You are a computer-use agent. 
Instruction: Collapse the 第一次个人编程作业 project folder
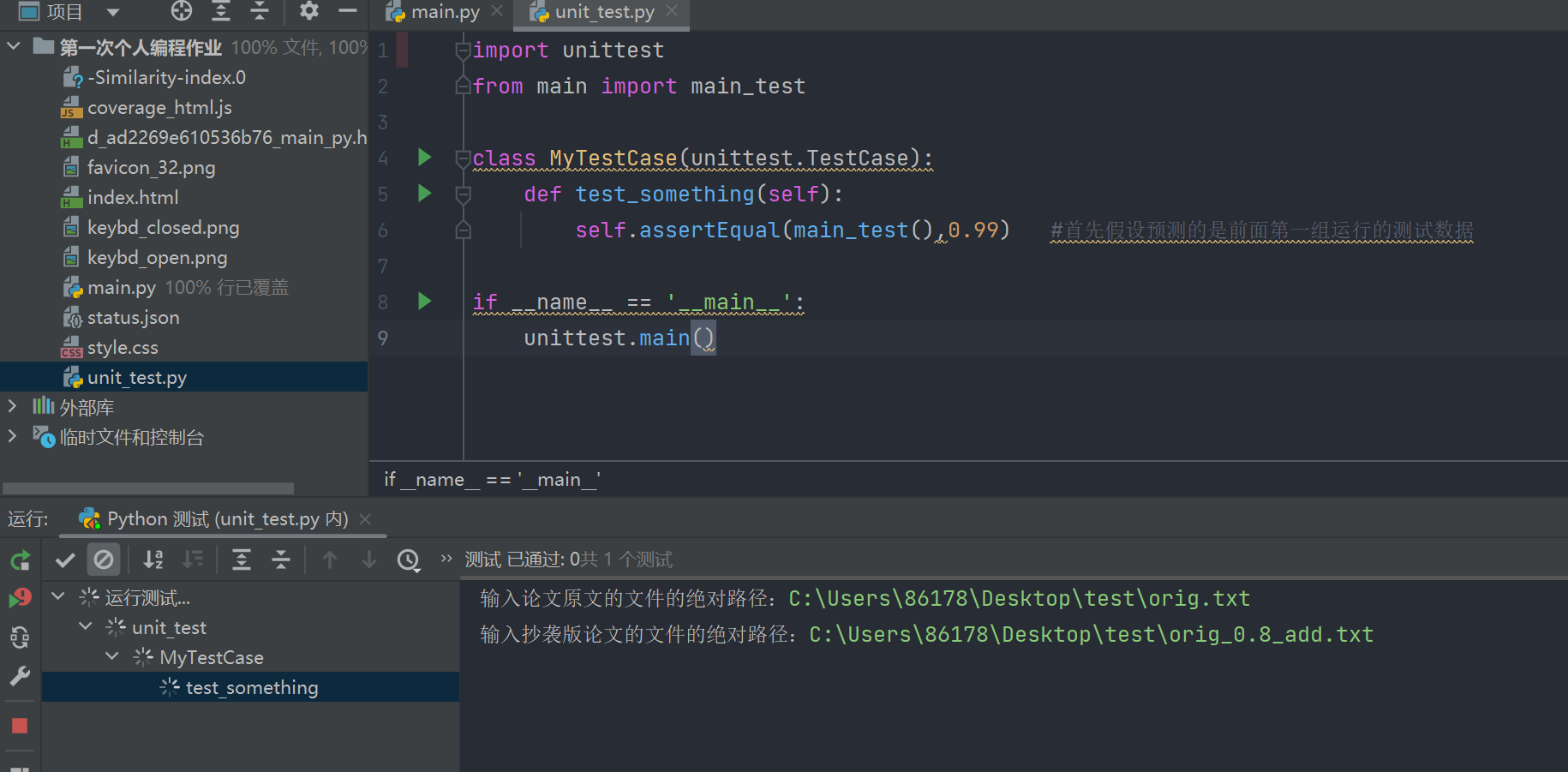click(x=14, y=46)
